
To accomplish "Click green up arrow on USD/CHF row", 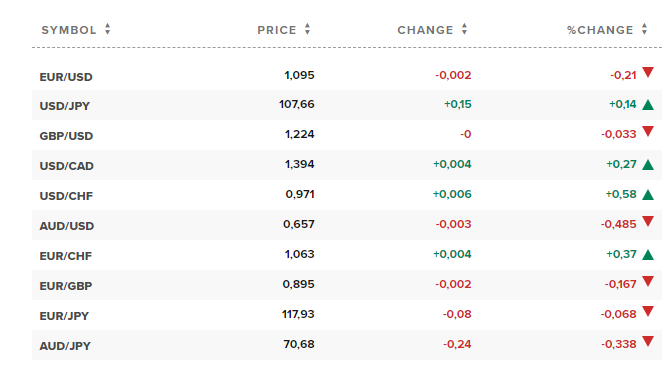I will click(x=648, y=195).
